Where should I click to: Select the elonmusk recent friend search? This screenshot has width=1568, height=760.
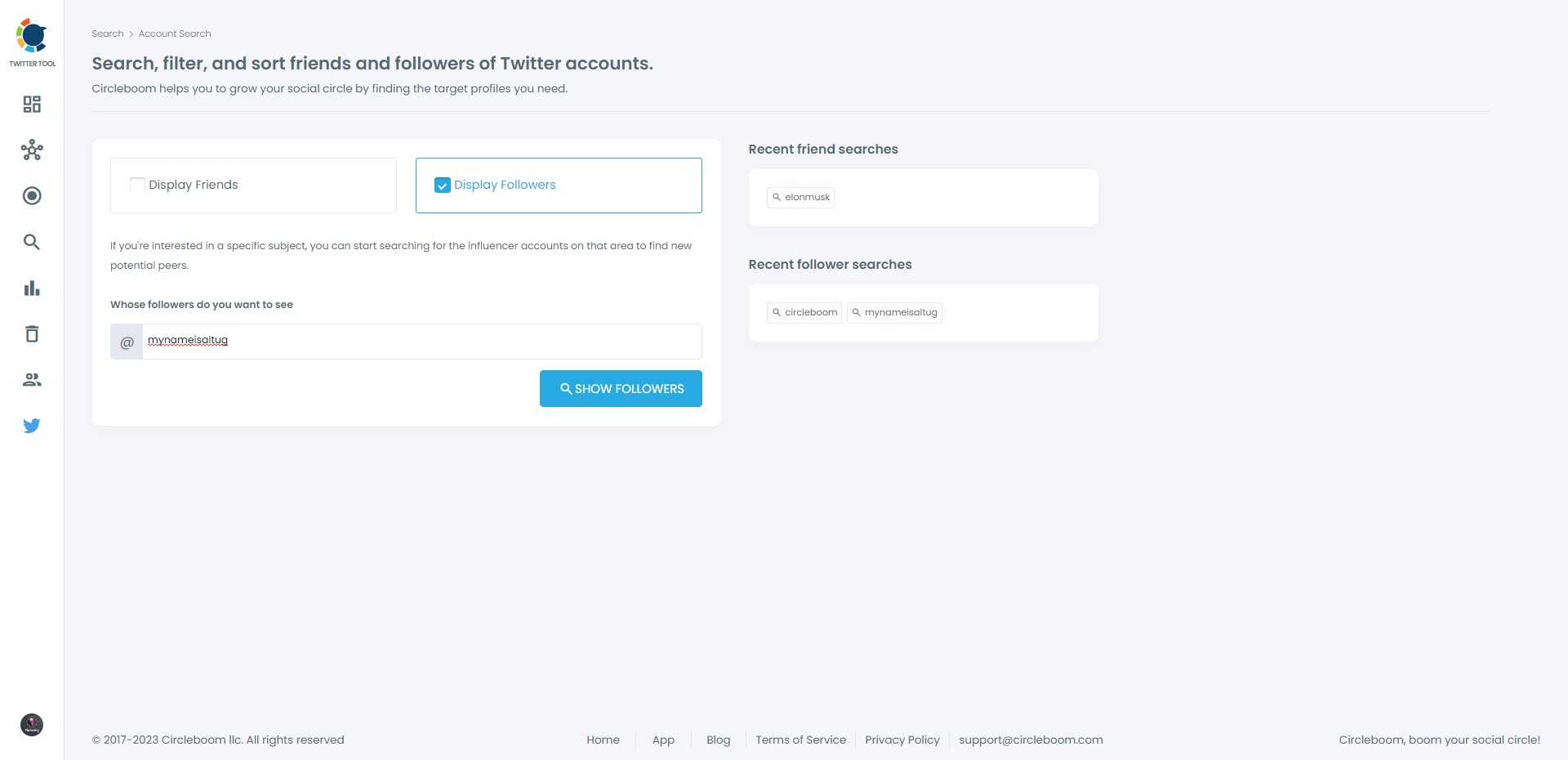point(800,197)
